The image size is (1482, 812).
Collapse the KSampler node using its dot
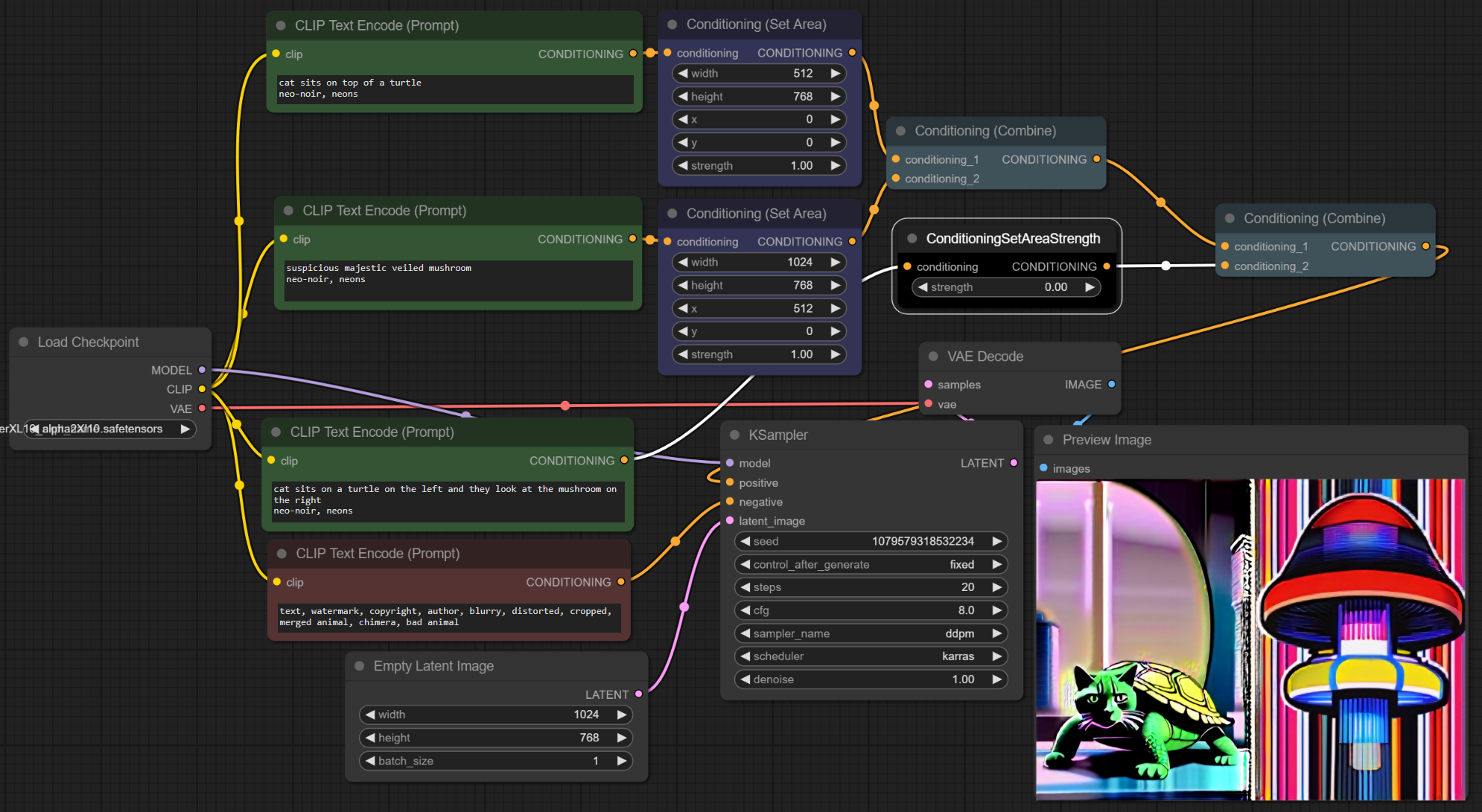coord(734,435)
